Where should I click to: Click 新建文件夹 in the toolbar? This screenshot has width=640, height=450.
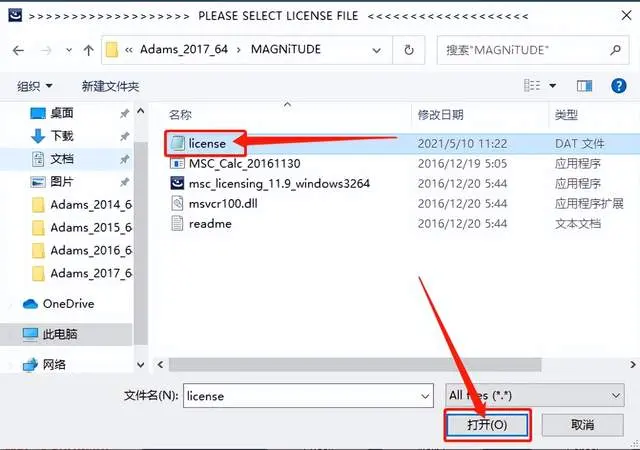click(110, 86)
